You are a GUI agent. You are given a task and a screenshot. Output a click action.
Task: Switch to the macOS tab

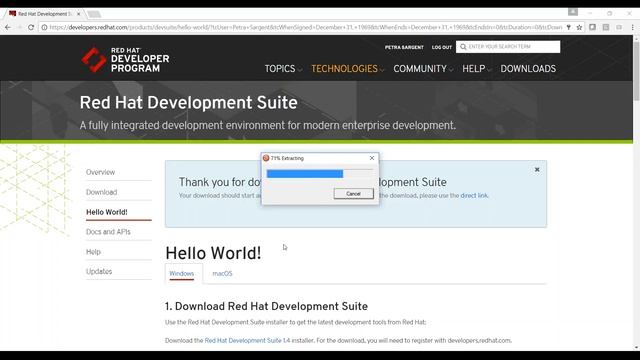(222, 273)
